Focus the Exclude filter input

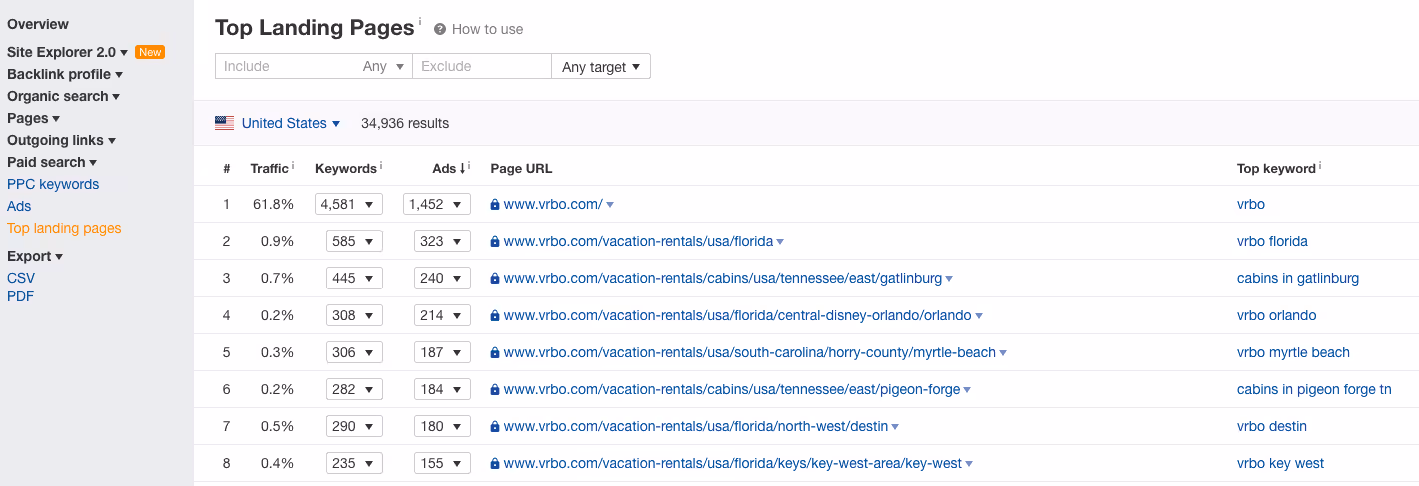tap(482, 66)
